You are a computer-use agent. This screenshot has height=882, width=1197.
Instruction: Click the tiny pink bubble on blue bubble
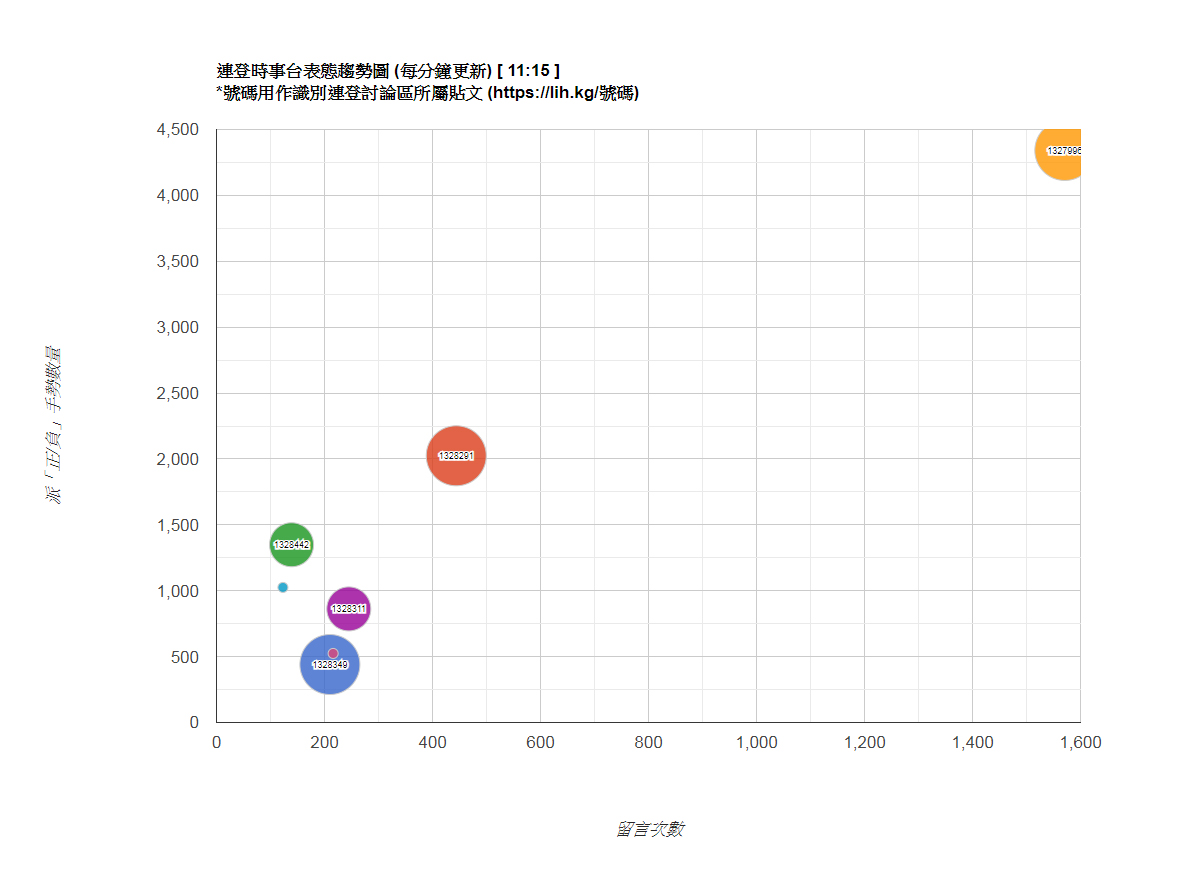point(333,653)
